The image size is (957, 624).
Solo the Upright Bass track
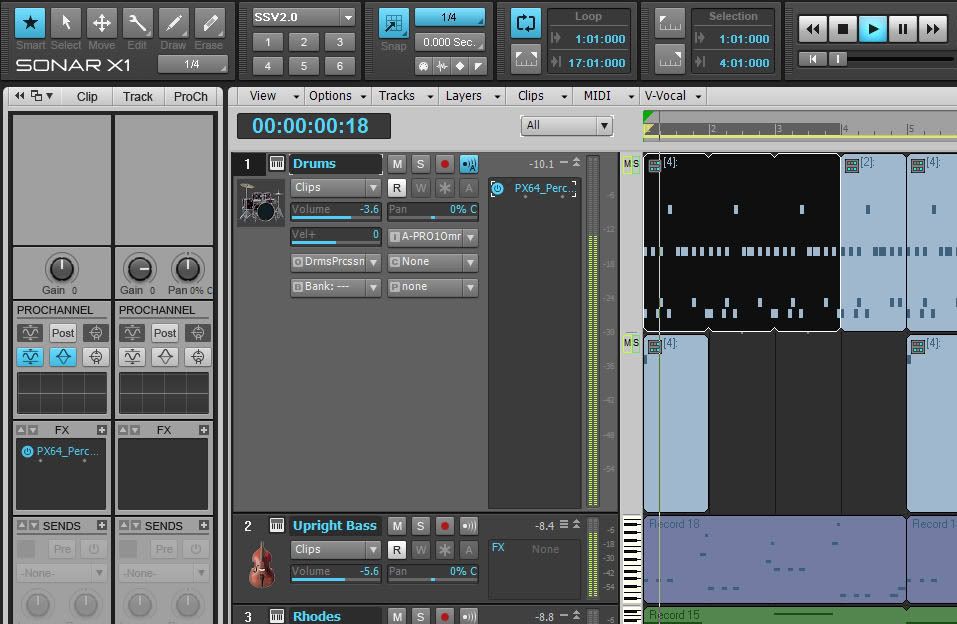(x=420, y=526)
